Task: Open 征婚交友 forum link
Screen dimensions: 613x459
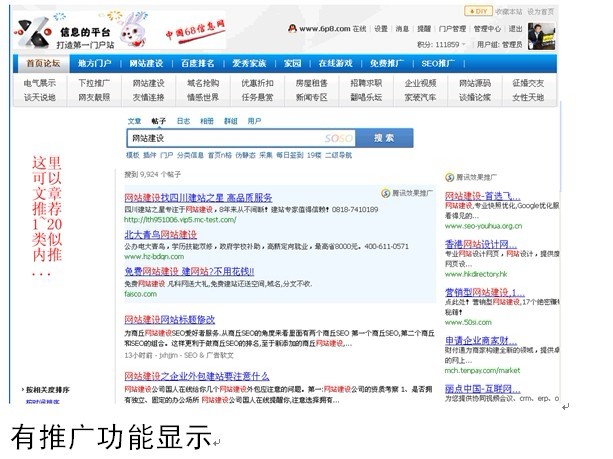Action: click(x=528, y=83)
